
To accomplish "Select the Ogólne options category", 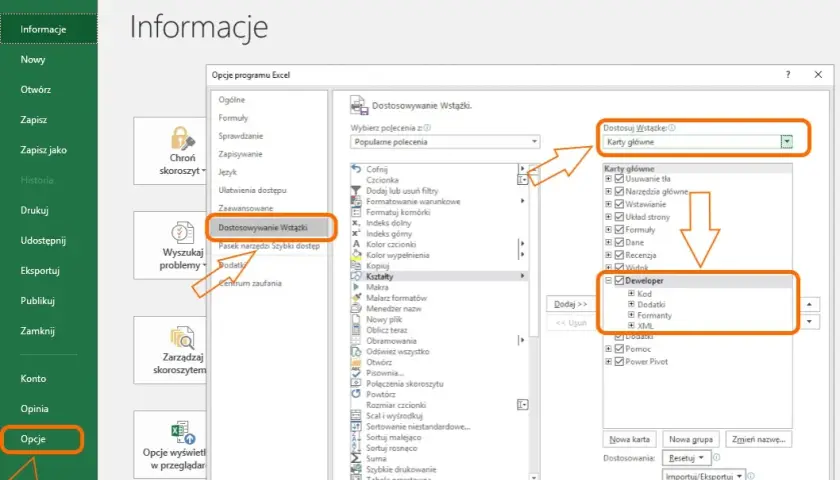I will point(231,100).
